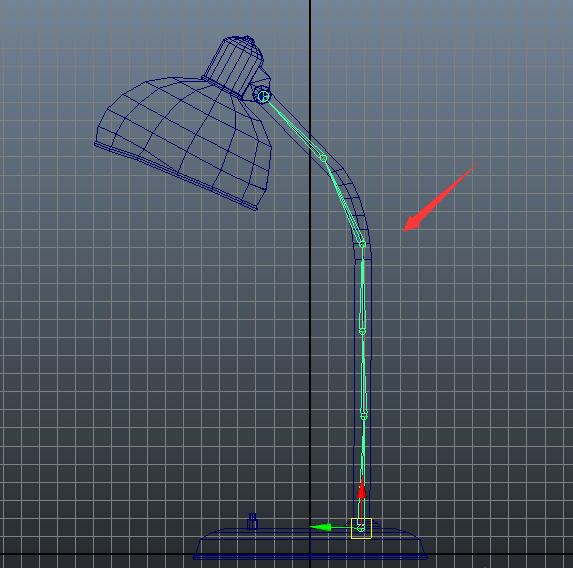Click the green horizontal move manipulator arrow
This screenshot has height=568, width=573.
pyautogui.click(x=321, y=527)
